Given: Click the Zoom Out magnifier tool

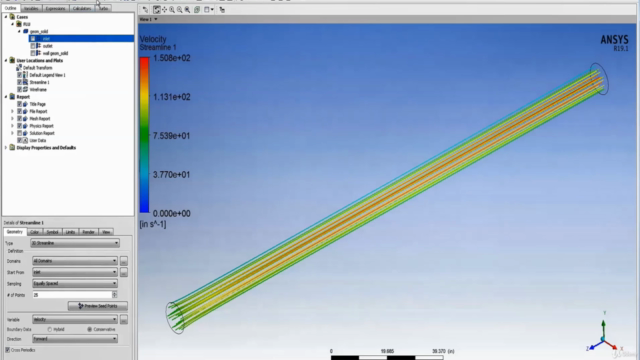Looking at the screenshot, I should pos(180,9).
